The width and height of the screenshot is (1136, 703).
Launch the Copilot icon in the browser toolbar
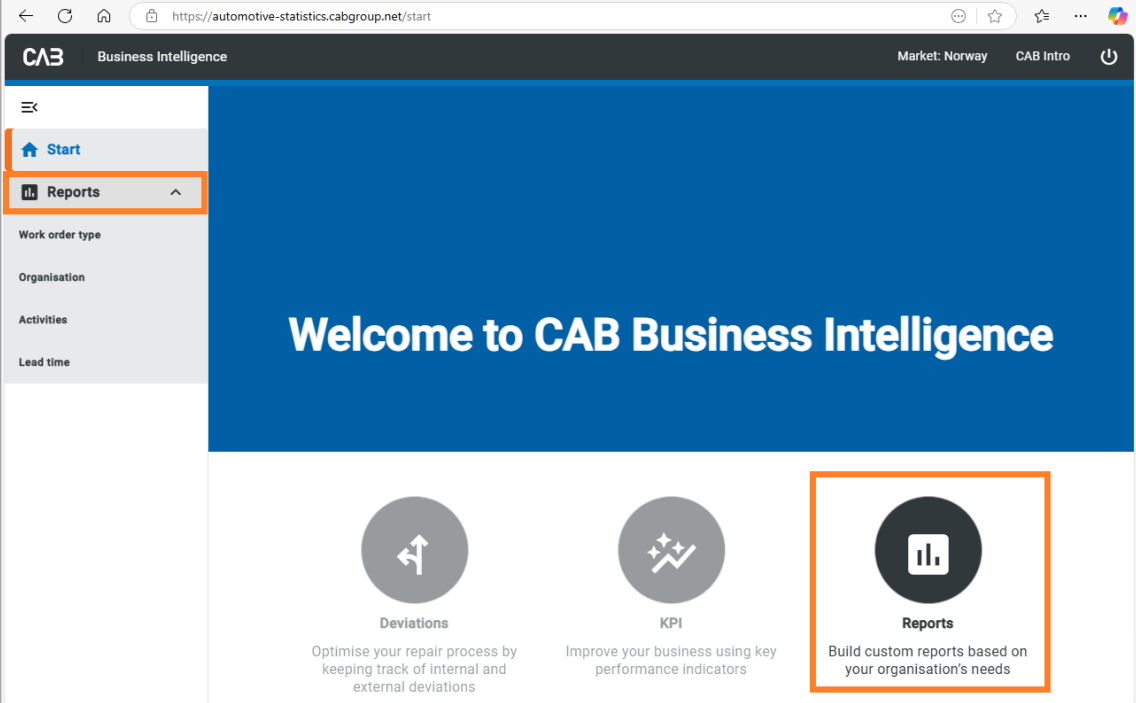[x=1117, y=15]
